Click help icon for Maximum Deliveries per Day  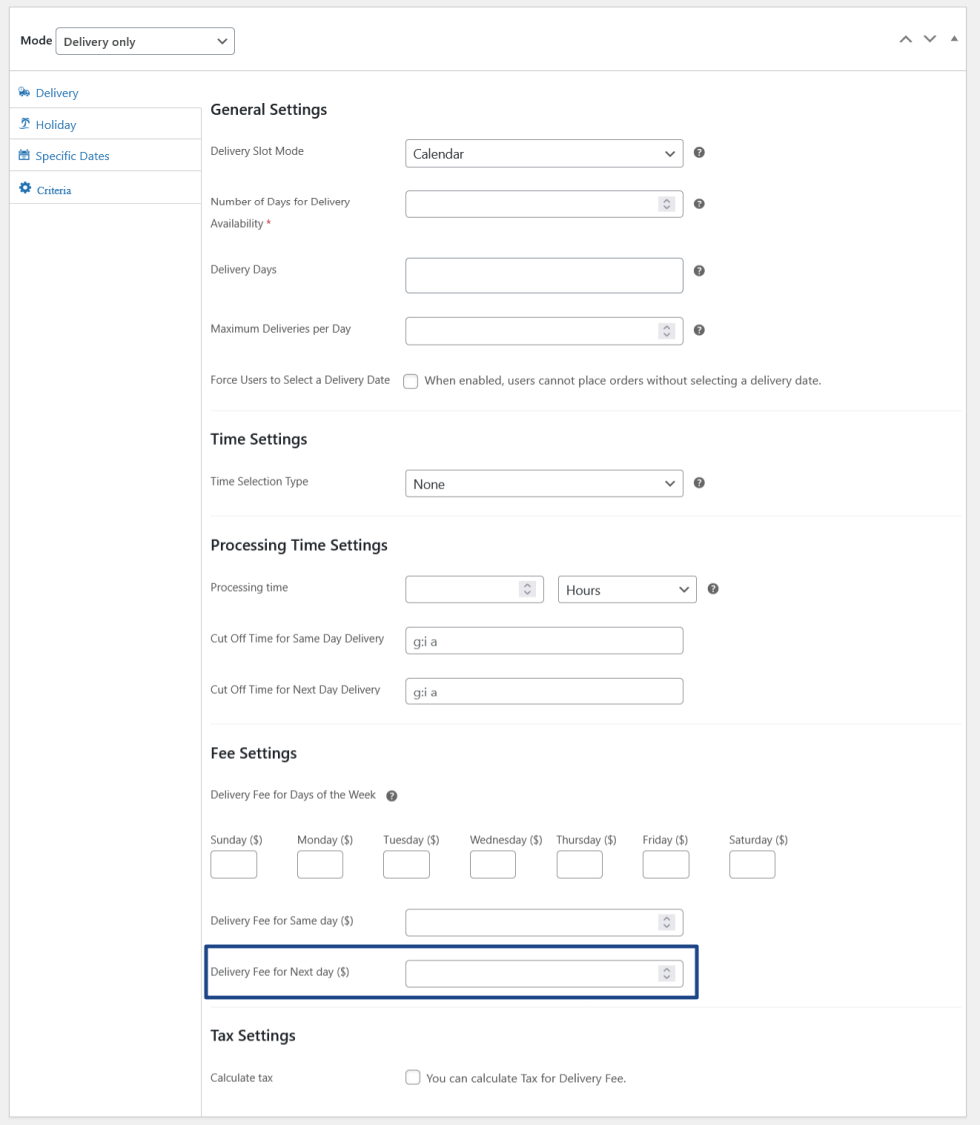(699, 330)
